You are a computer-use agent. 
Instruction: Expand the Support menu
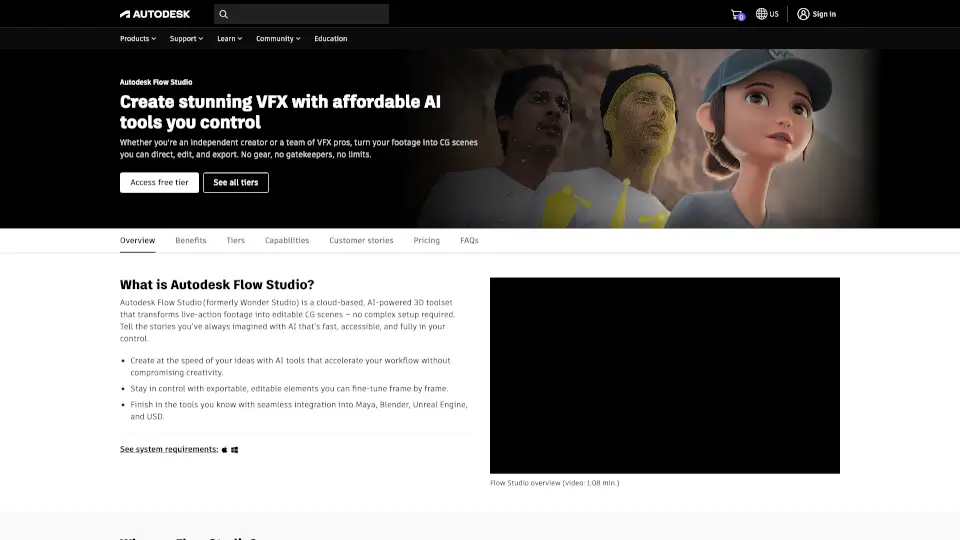tap(186, 39)
